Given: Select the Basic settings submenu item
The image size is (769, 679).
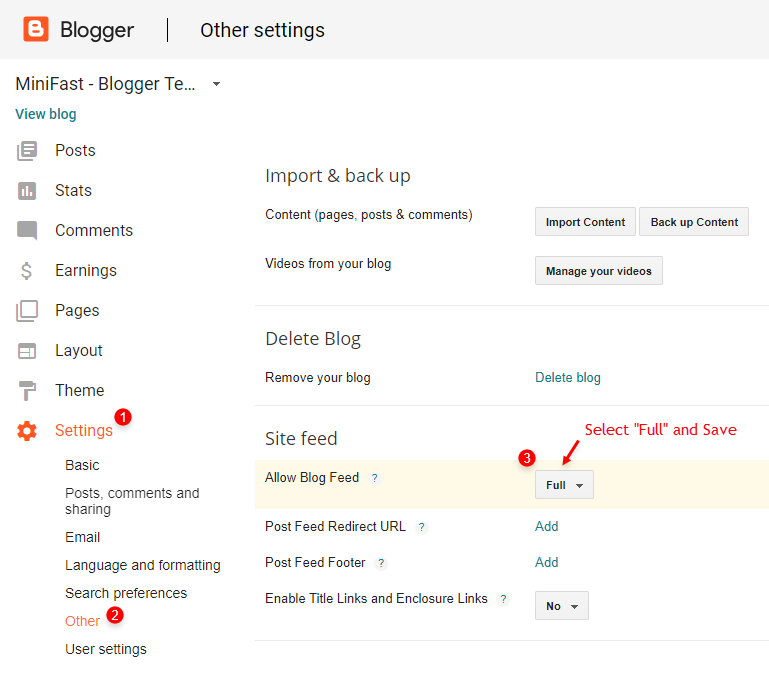Looking at the screenshot, I should click(82, 465).
